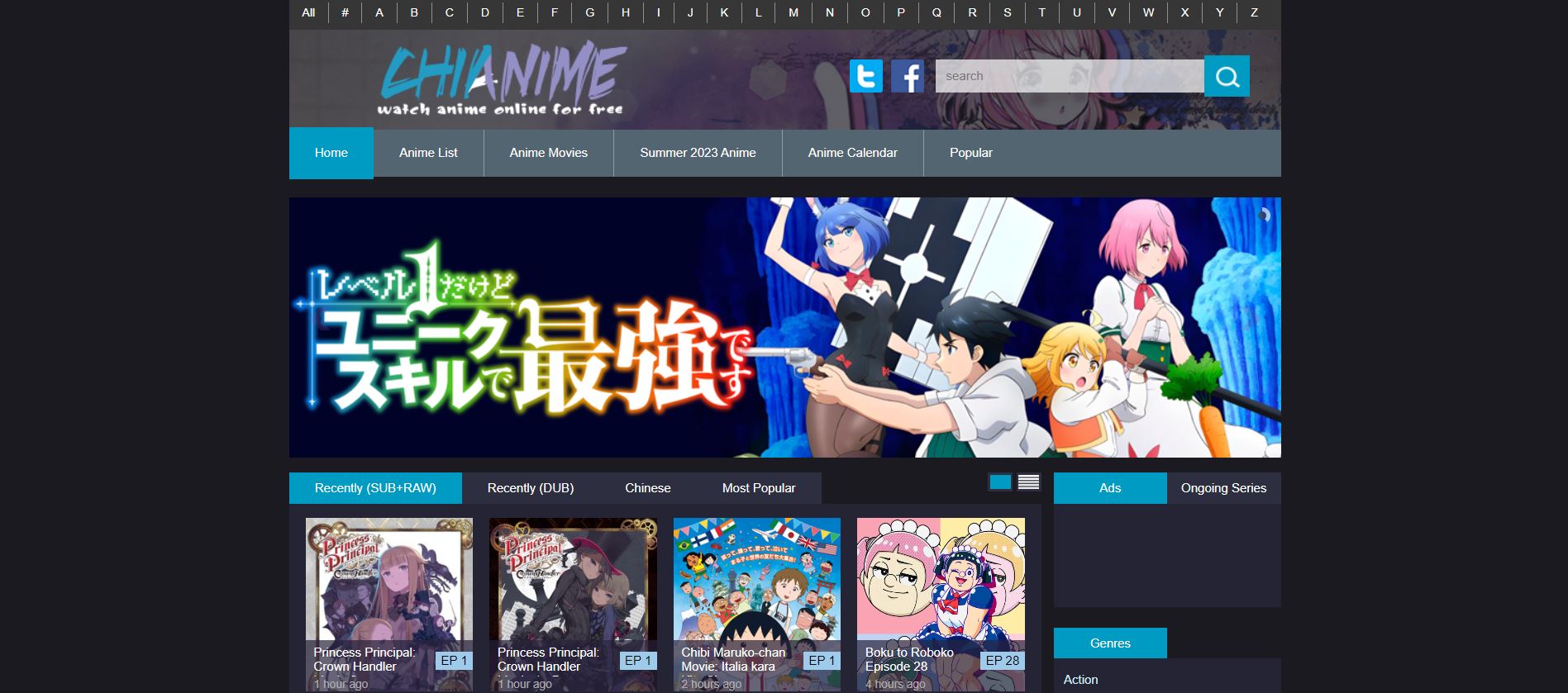Viewport: 1568px width, 693px height.
Task: Open the Facebook icon link
Action: 908,76
